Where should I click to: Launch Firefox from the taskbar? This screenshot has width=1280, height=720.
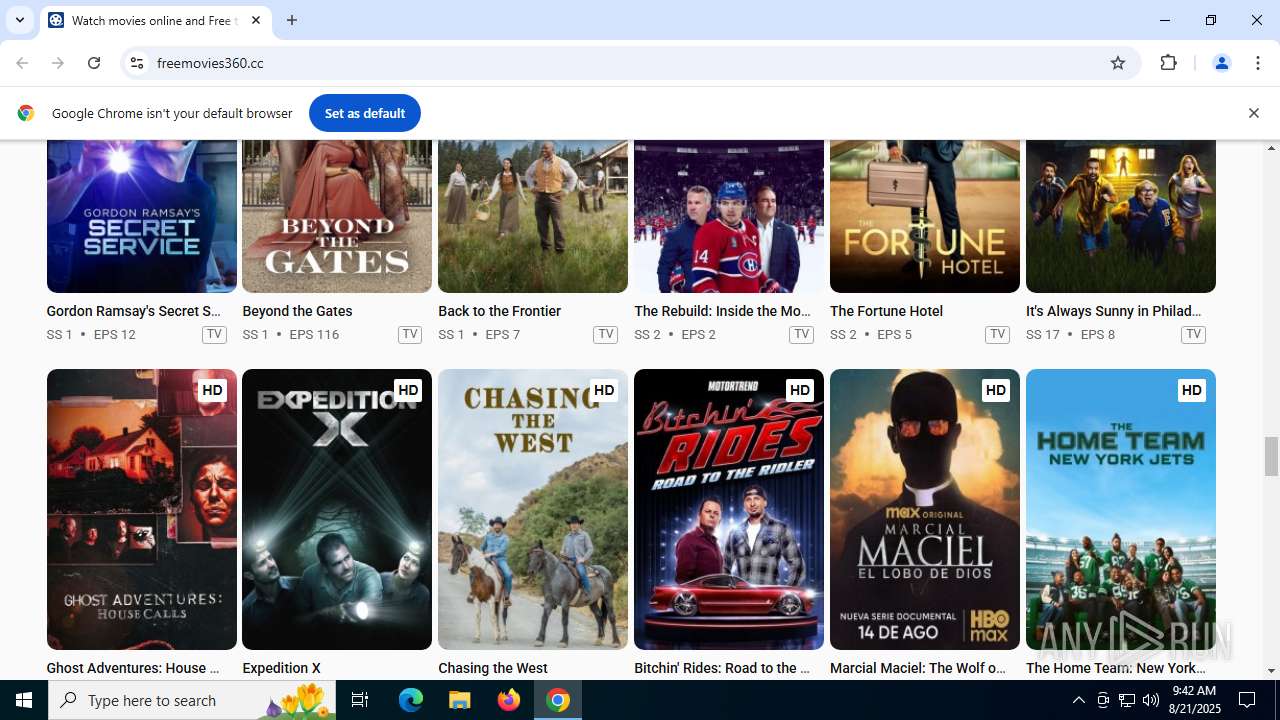point(509,700)
